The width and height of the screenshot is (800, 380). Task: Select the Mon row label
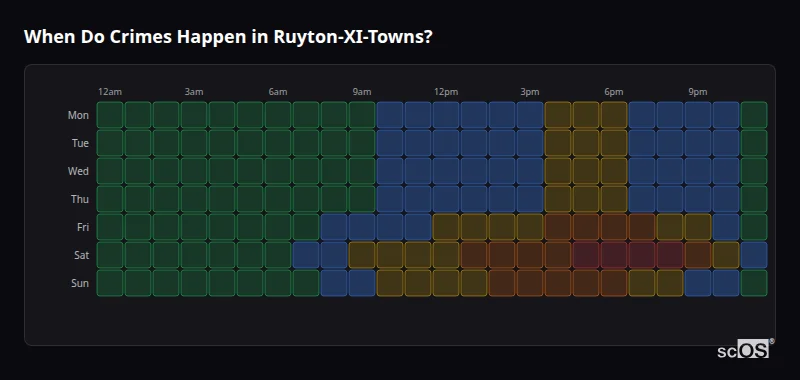(78, 115)
